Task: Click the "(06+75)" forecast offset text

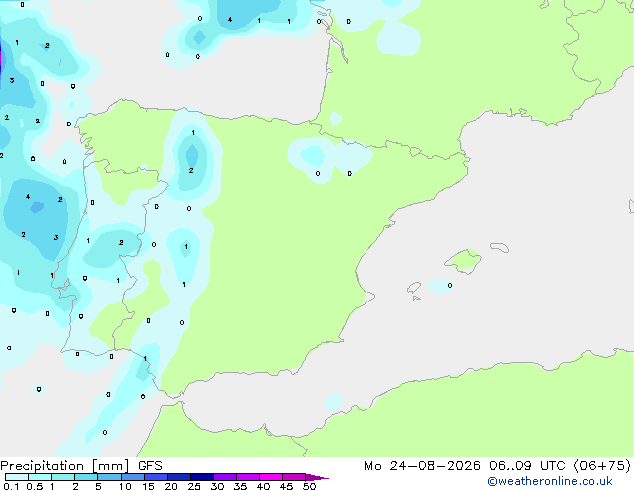Action: 602,466
